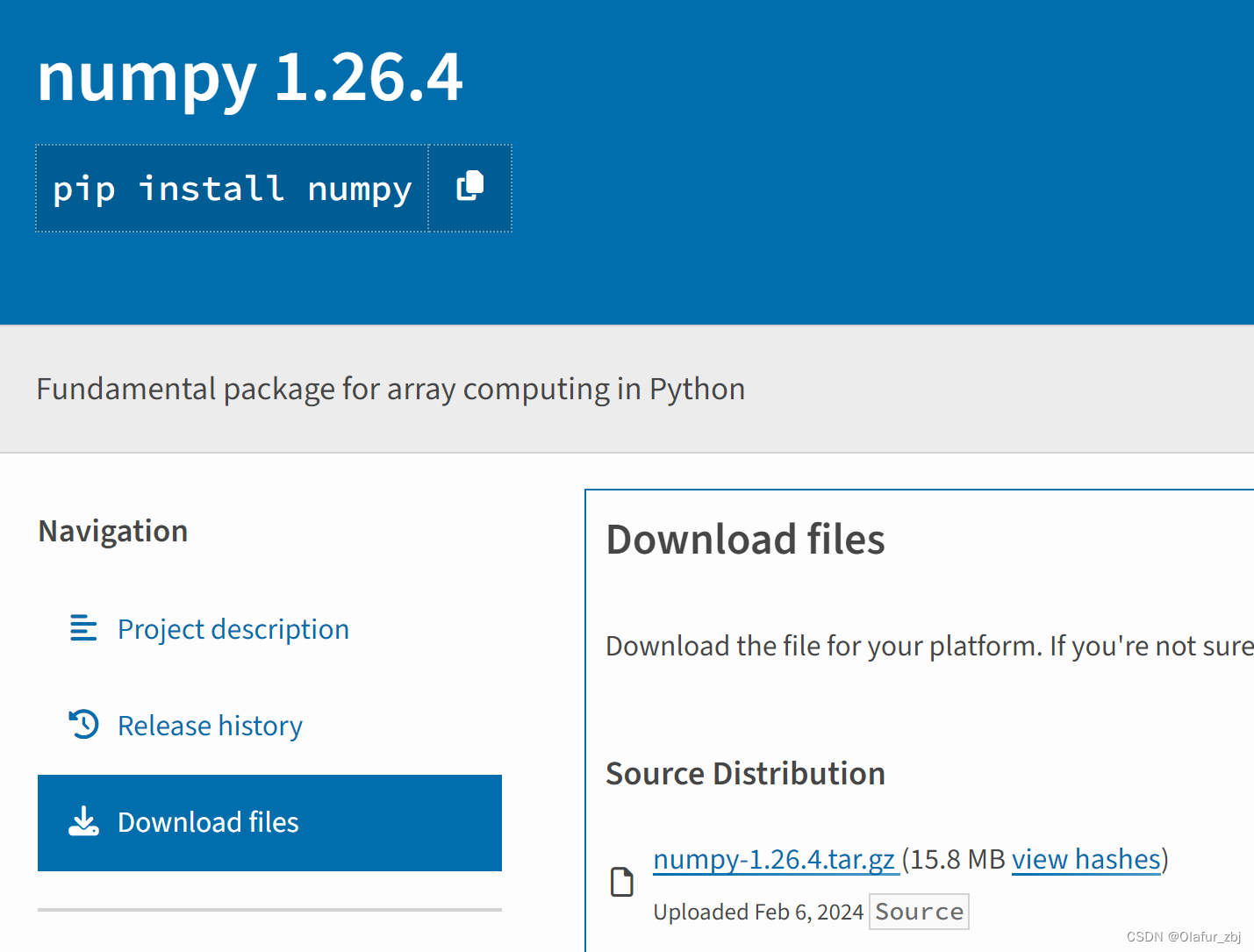The image size is (1254, 952).
Task: Click the numpy 1.26.4 page title
Action: [x=250, y=79]
